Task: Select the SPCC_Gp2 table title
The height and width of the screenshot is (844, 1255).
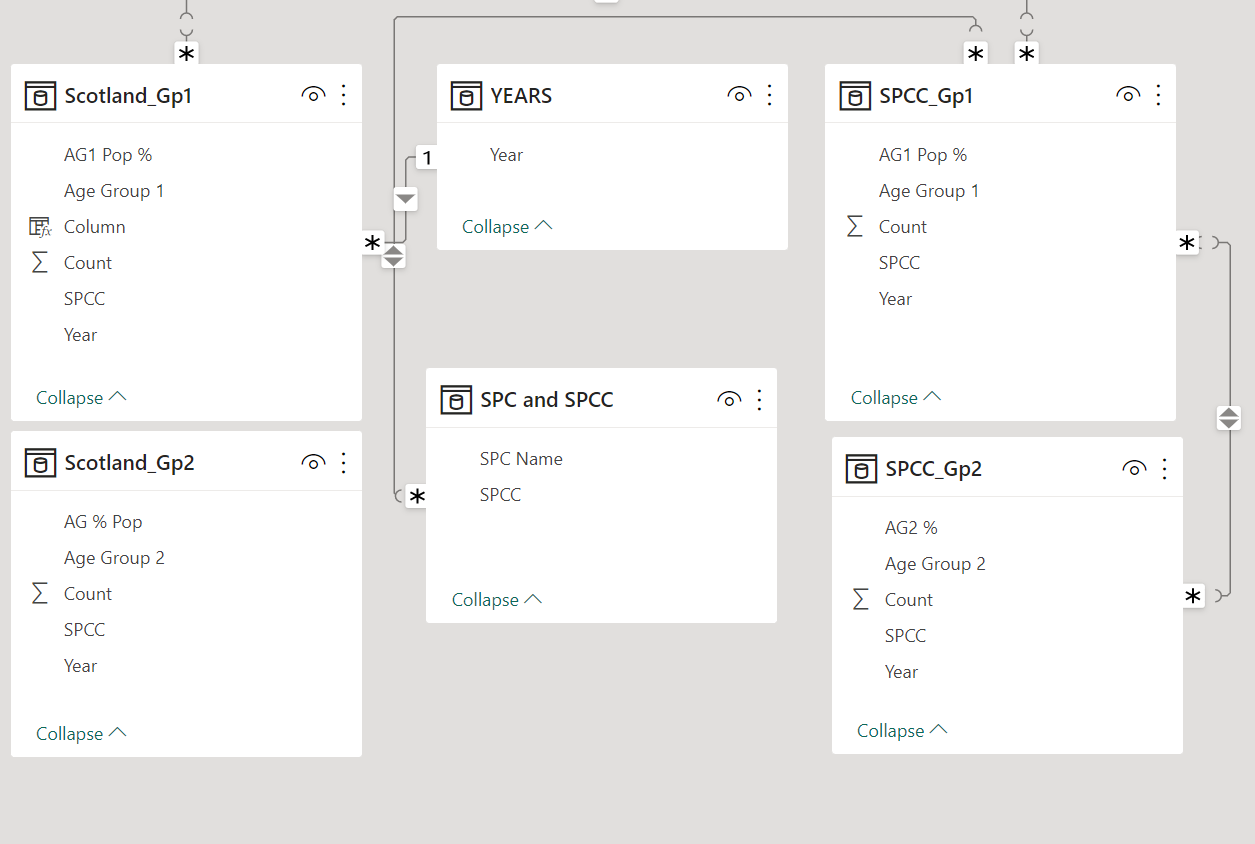Action: pos(934,469)
